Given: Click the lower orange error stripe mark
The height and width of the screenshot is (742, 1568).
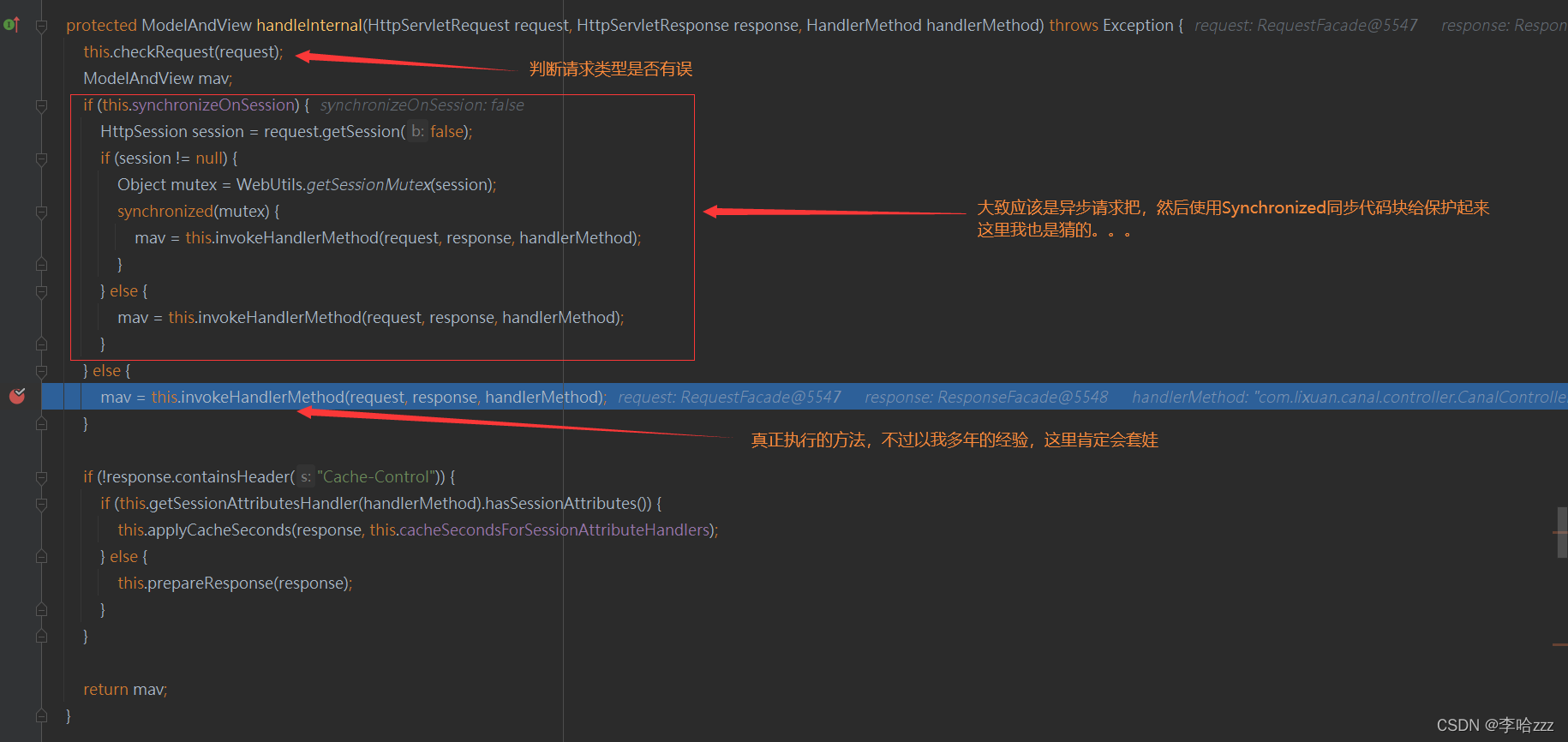Looking at the screenshot, I should point(1559,644).
